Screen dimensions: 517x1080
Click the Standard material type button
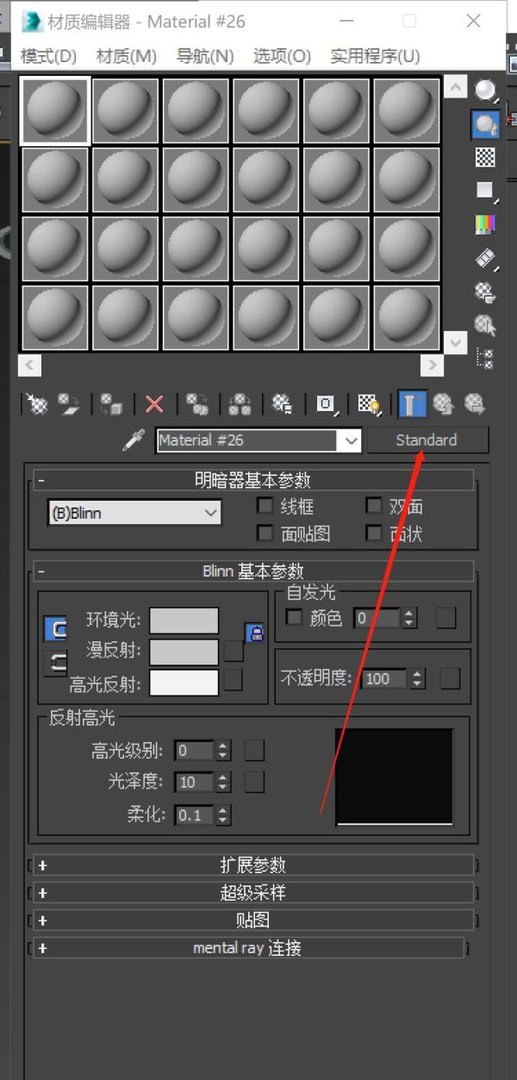[x=427, y=440]
